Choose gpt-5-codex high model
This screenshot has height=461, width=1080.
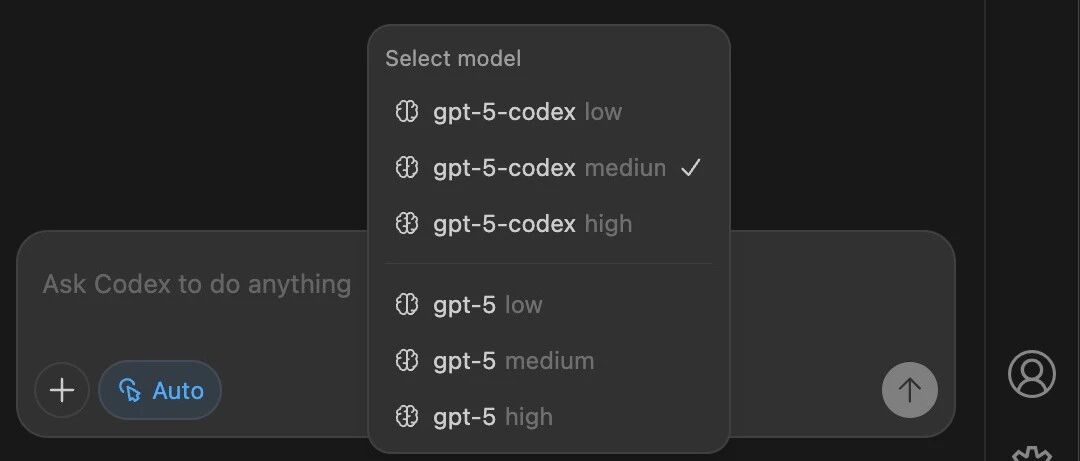click(532, 224)
